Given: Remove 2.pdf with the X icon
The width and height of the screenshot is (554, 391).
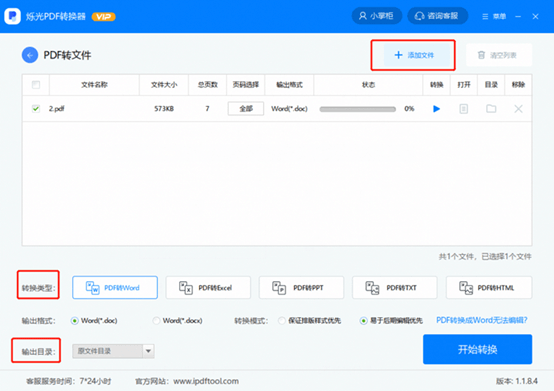Looking at the screenshot, I should coord(518,109).
